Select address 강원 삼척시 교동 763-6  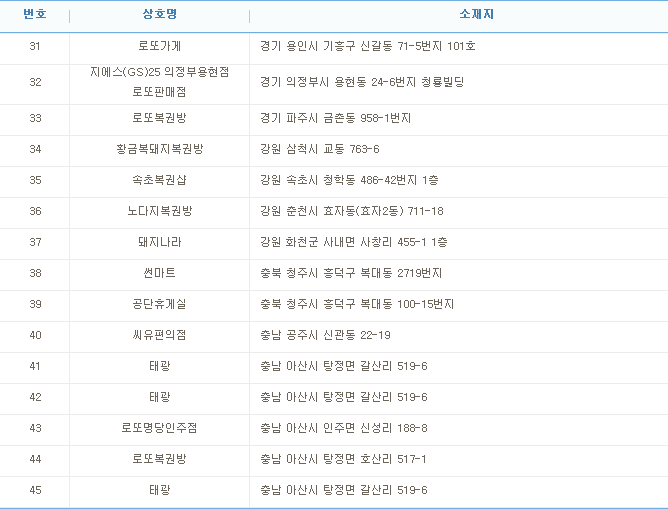pyautogui.click(x=320, y=149)
